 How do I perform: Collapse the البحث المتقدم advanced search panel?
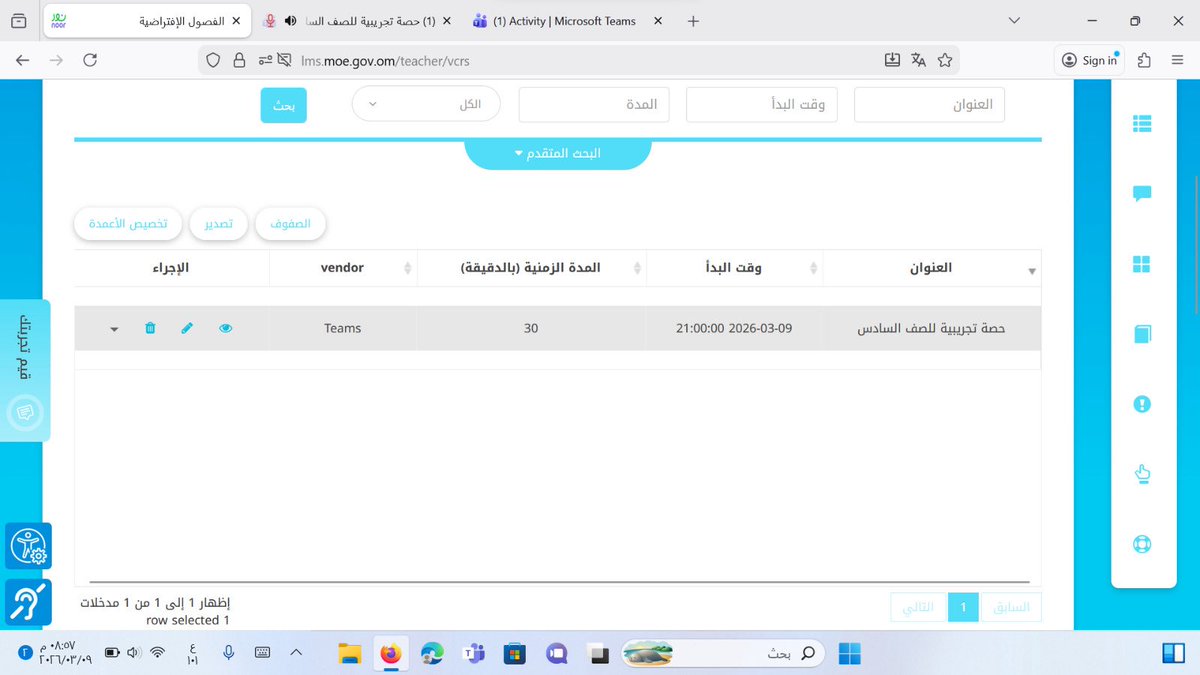557,152
